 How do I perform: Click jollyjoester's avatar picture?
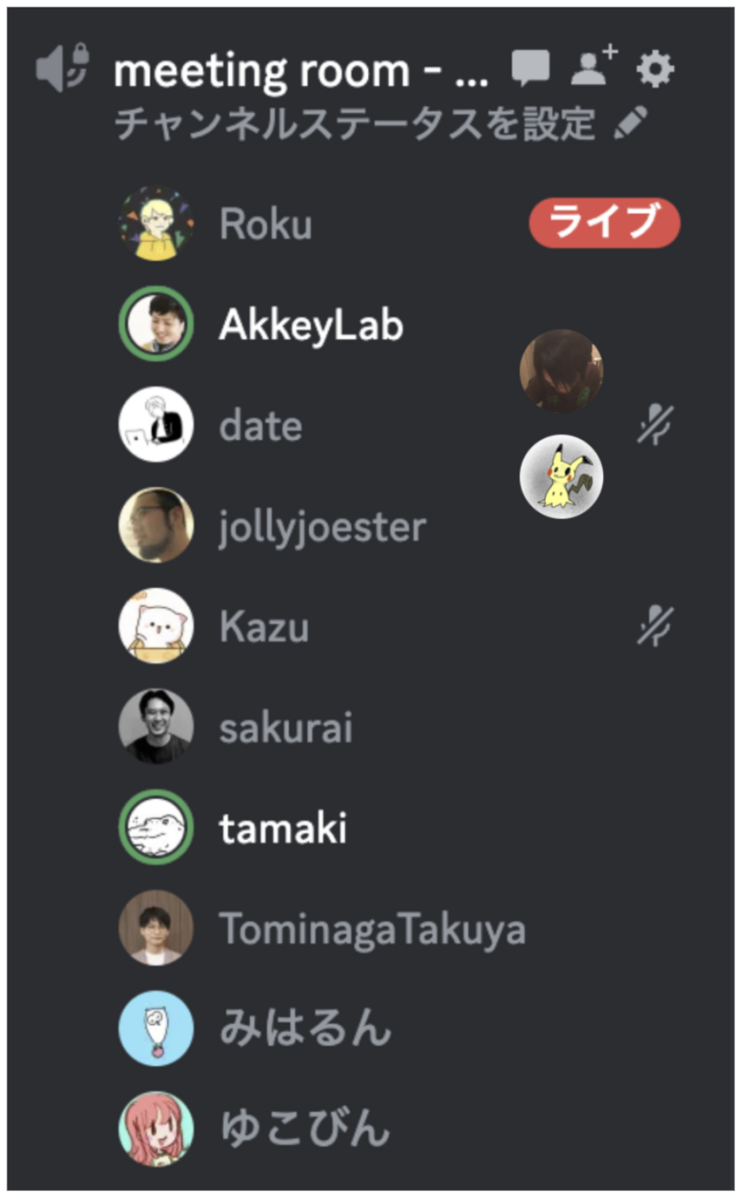coord(156,525)
